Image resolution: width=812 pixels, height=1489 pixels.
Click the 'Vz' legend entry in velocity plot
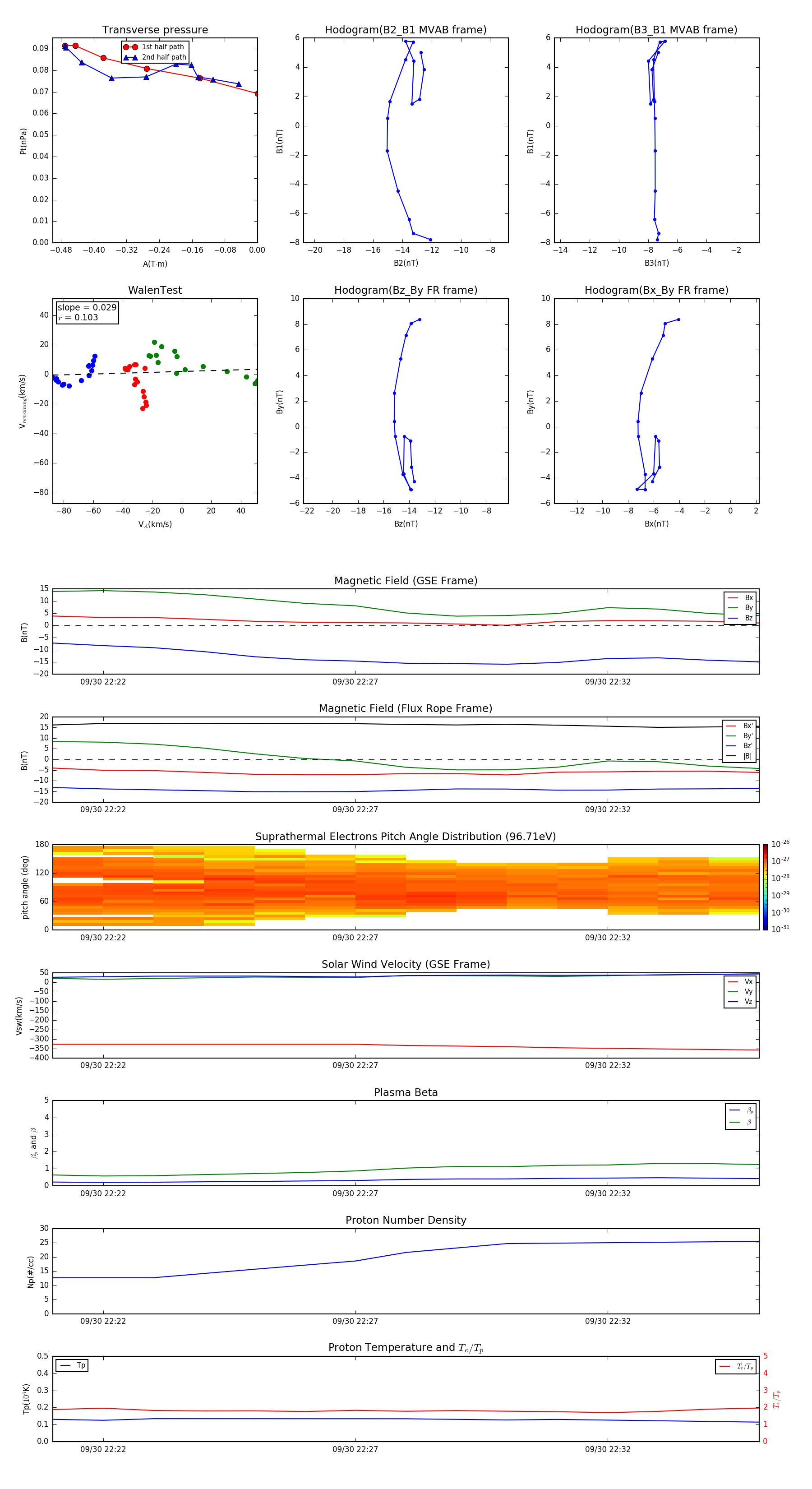(741, 1002)
